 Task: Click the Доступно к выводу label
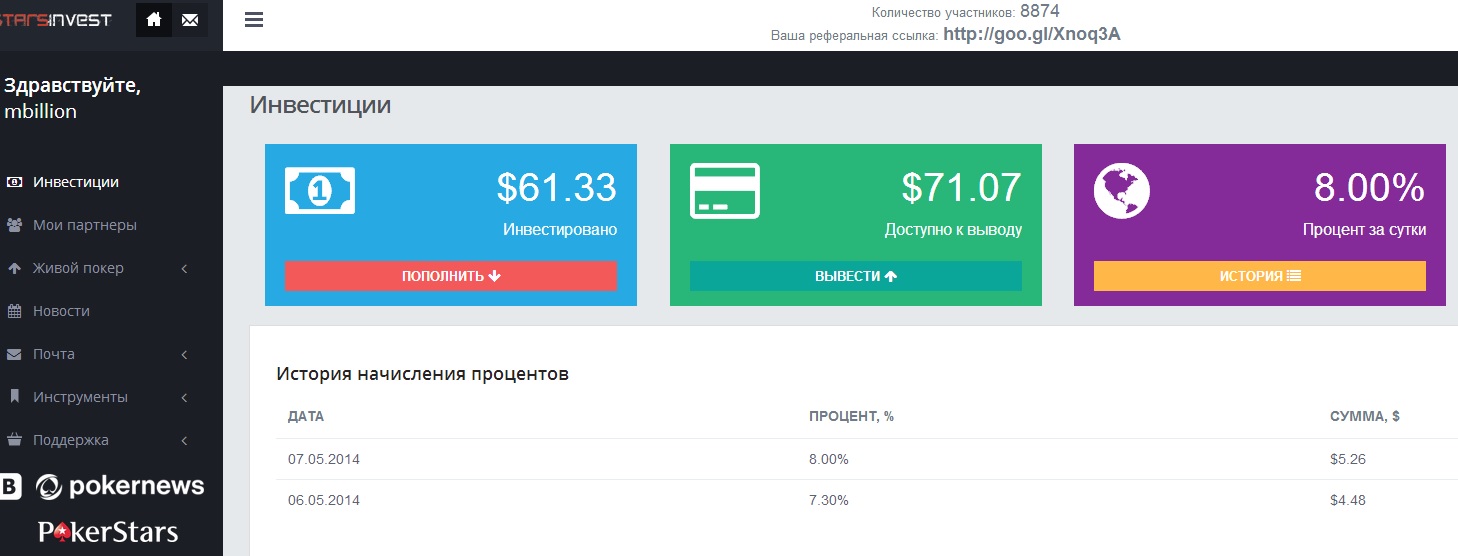pos(953,230)
